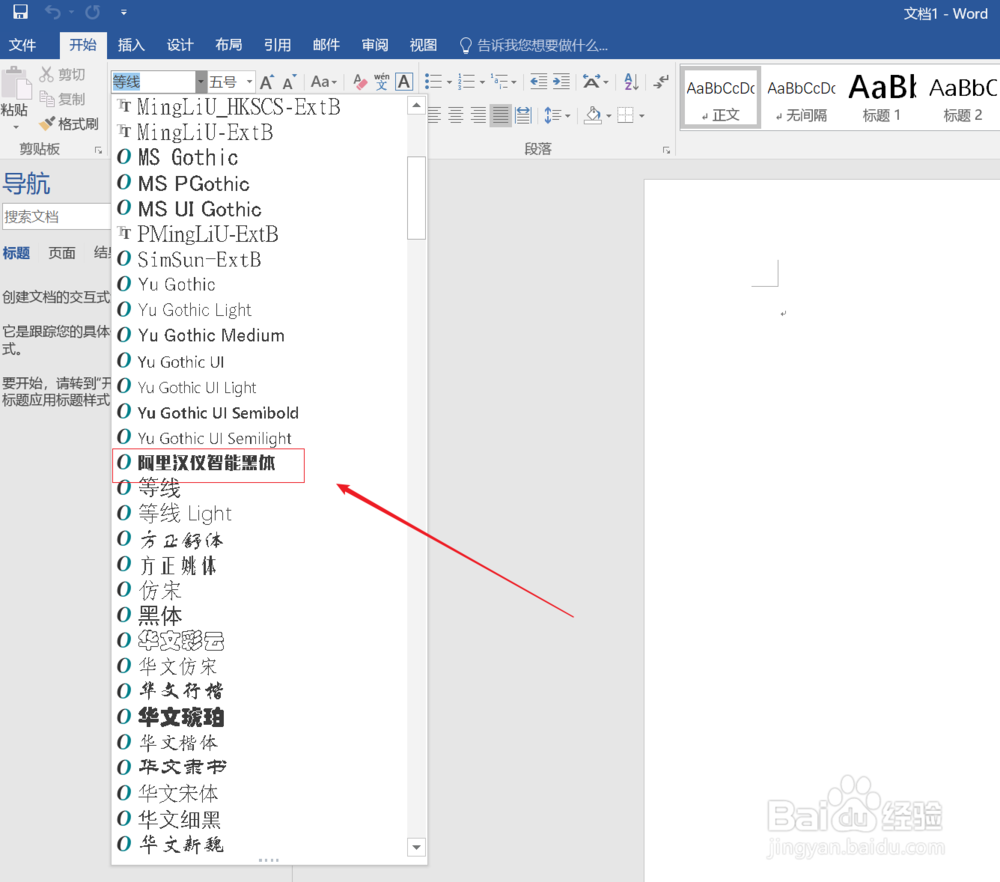Click the increase indent icon
This screenshot has height=882, width=1000.
pyautogui.click(x=561, y=82)
